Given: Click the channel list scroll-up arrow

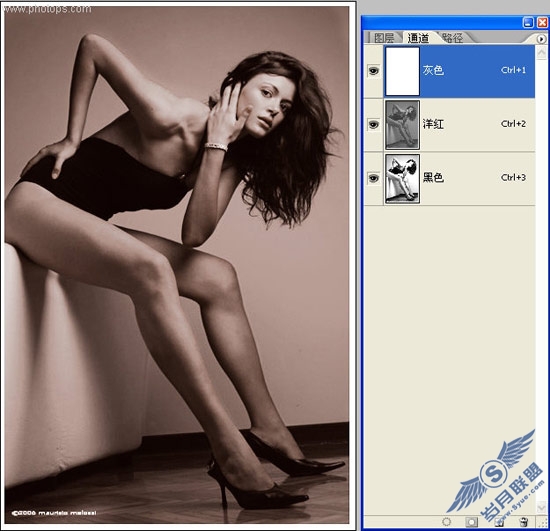Looking at the screenshot, I should click(541, 52).
